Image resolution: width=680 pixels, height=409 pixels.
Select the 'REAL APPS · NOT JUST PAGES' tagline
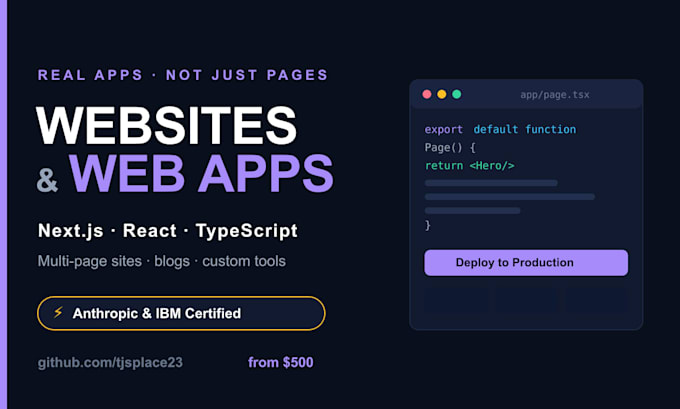[183, 75]
